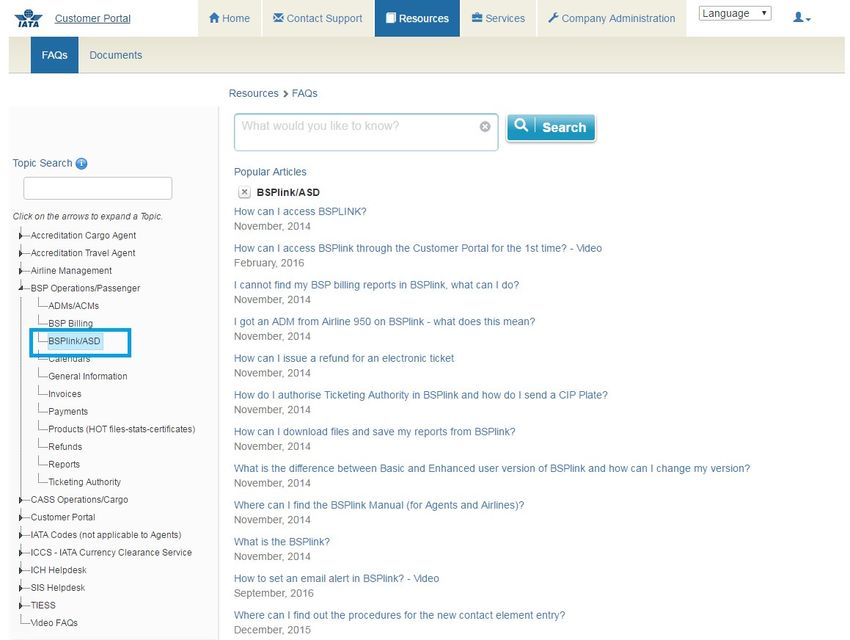Open the user account menu icon

point(802,18)
